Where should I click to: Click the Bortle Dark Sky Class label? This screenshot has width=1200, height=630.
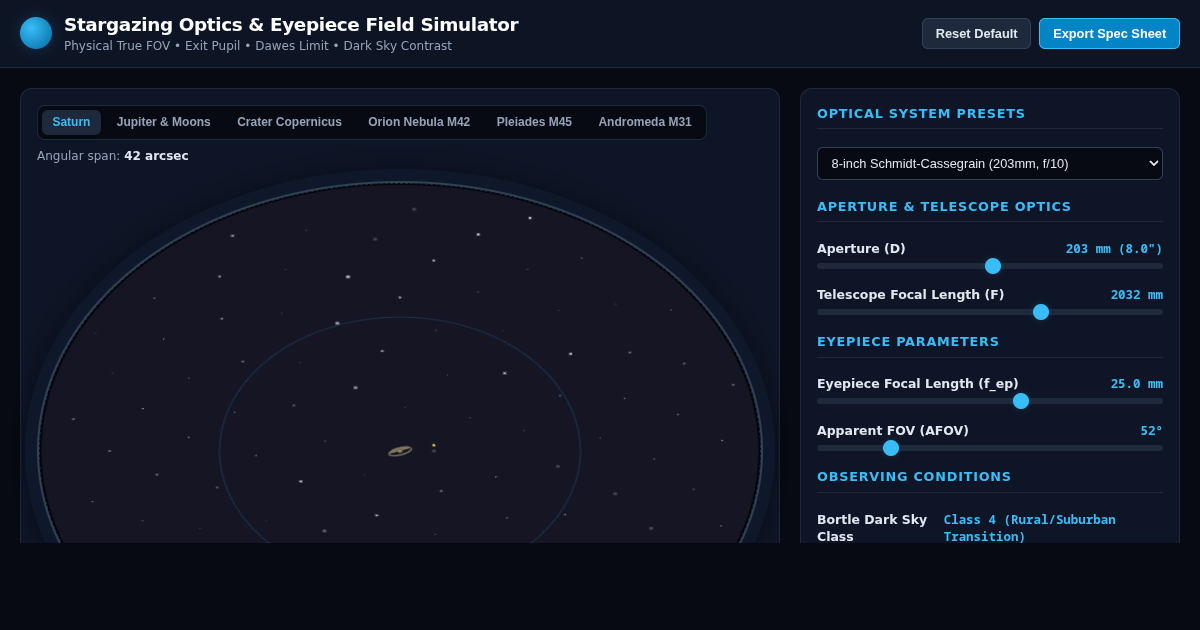coord(872,528)
